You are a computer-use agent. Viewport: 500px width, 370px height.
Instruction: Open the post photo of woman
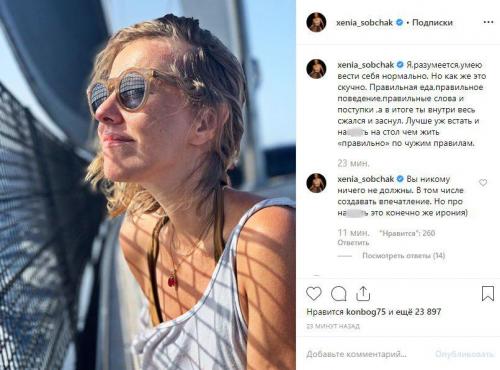(x=148, y=185)
